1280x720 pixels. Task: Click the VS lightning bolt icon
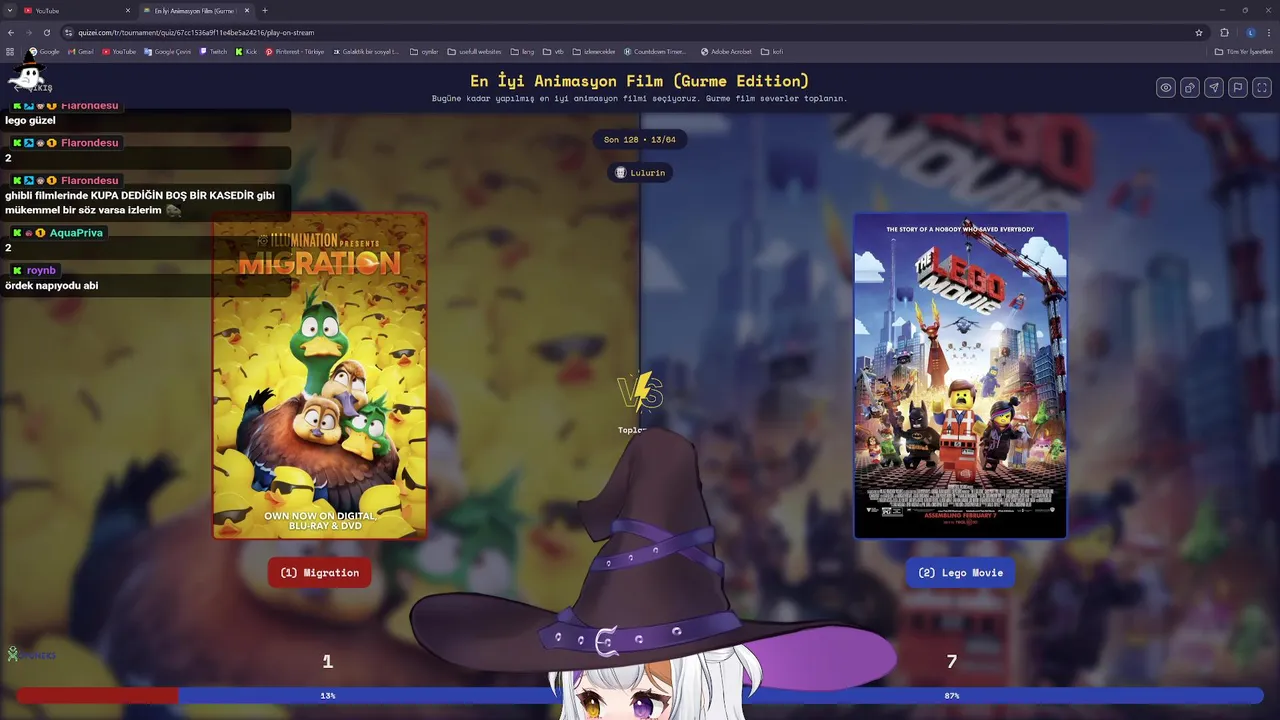(x=640, y=393)
